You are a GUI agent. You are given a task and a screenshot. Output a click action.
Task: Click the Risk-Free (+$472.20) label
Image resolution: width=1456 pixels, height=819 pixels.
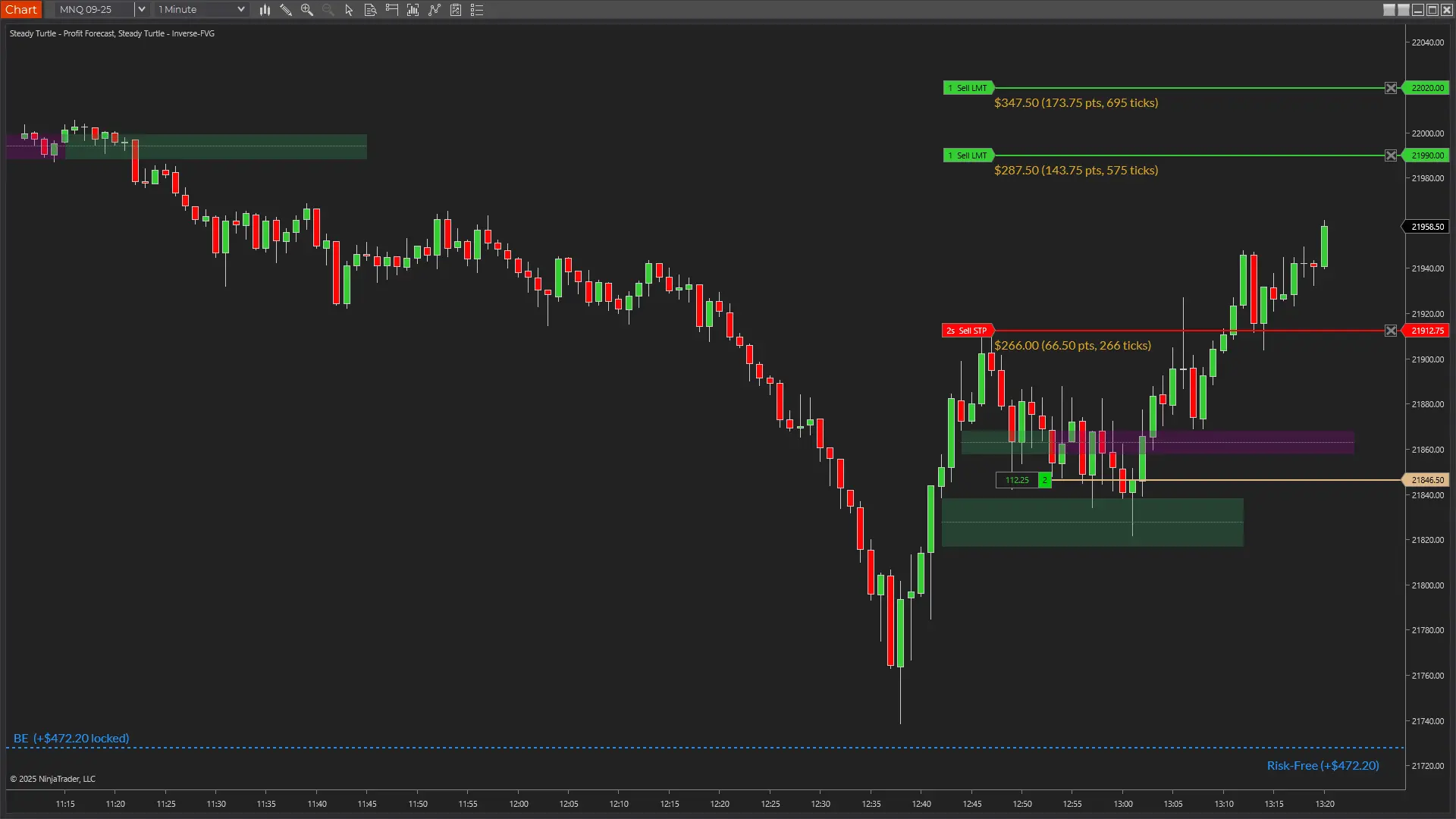(x=1323, y=766)
